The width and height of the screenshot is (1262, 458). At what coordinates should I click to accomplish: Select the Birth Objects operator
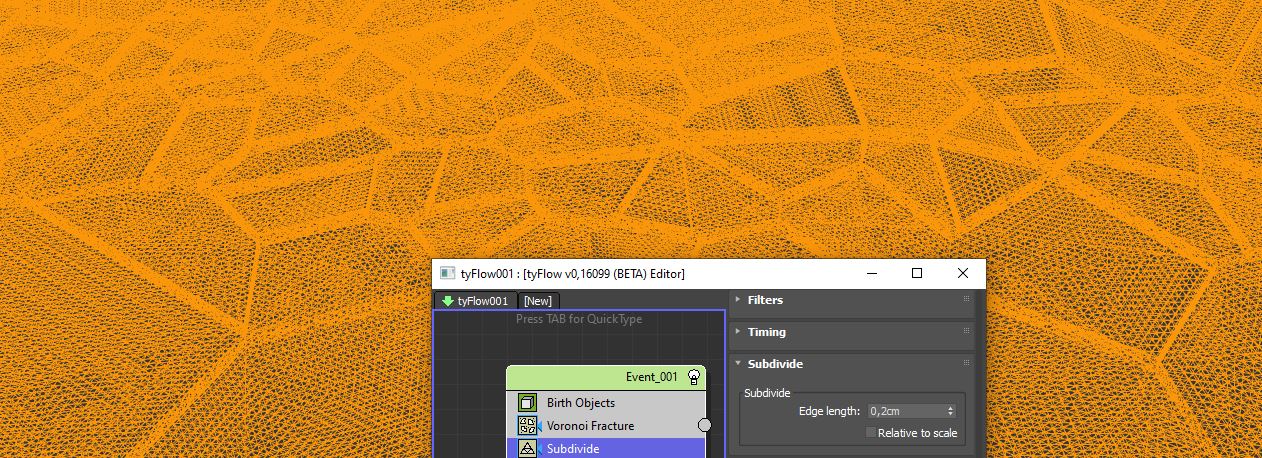[581, 403]
